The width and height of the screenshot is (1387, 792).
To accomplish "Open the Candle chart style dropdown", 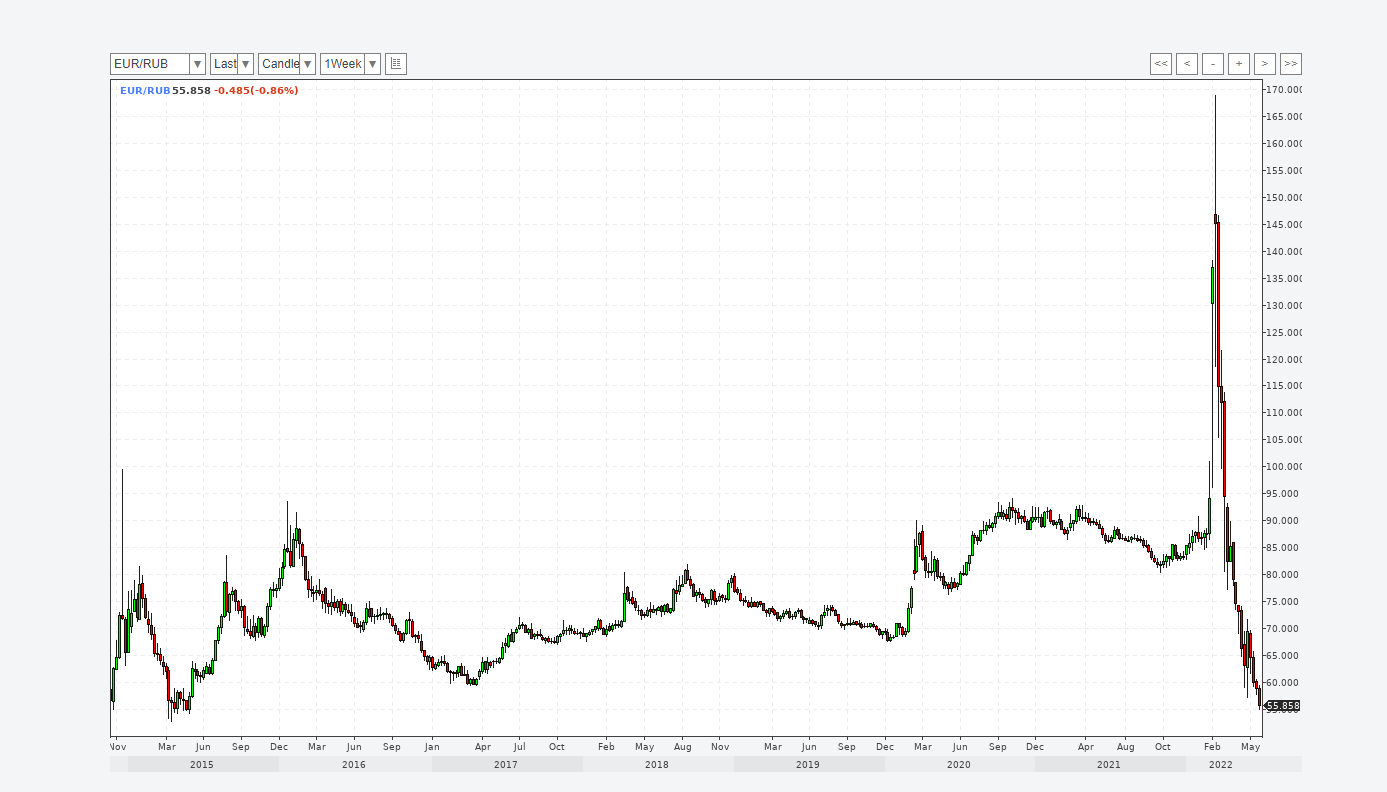I will 286,64.
